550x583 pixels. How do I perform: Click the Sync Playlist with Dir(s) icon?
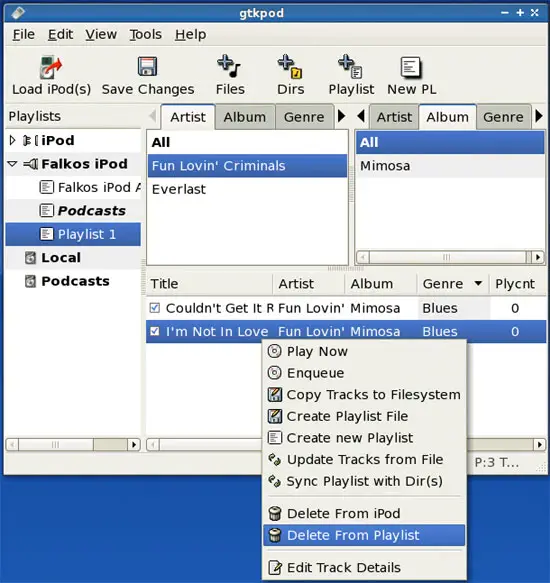pyautogui.click(x=274, y=481)
